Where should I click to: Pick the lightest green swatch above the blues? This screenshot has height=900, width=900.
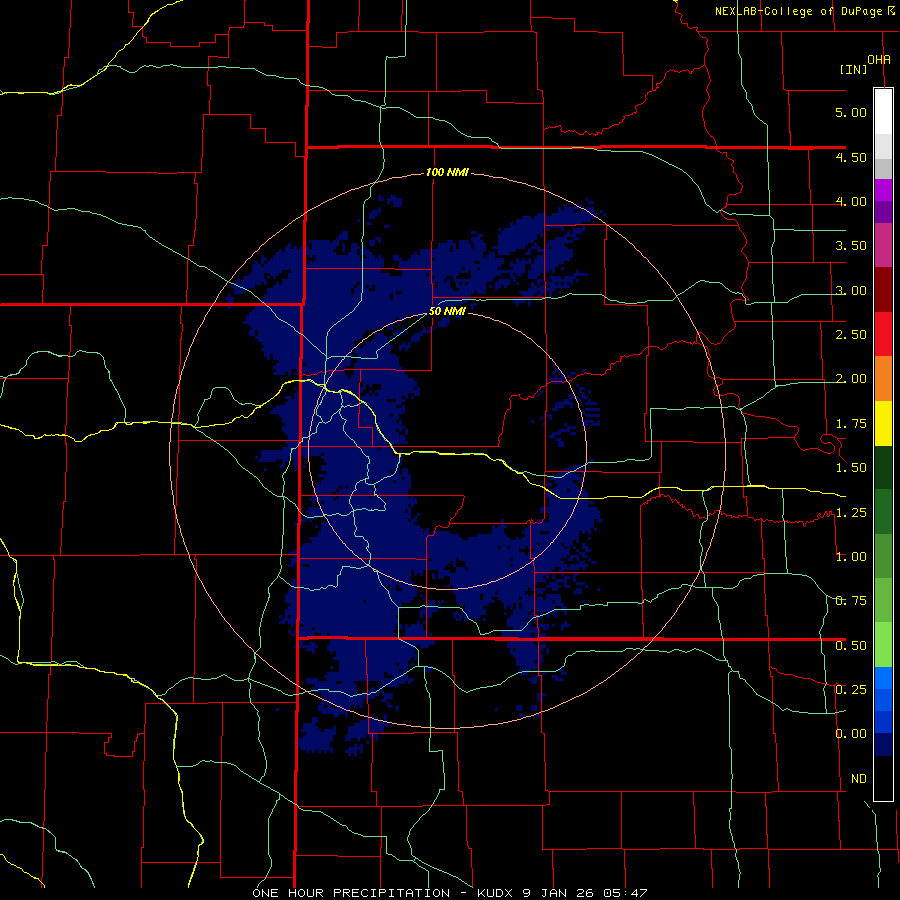tap(883, 645)
